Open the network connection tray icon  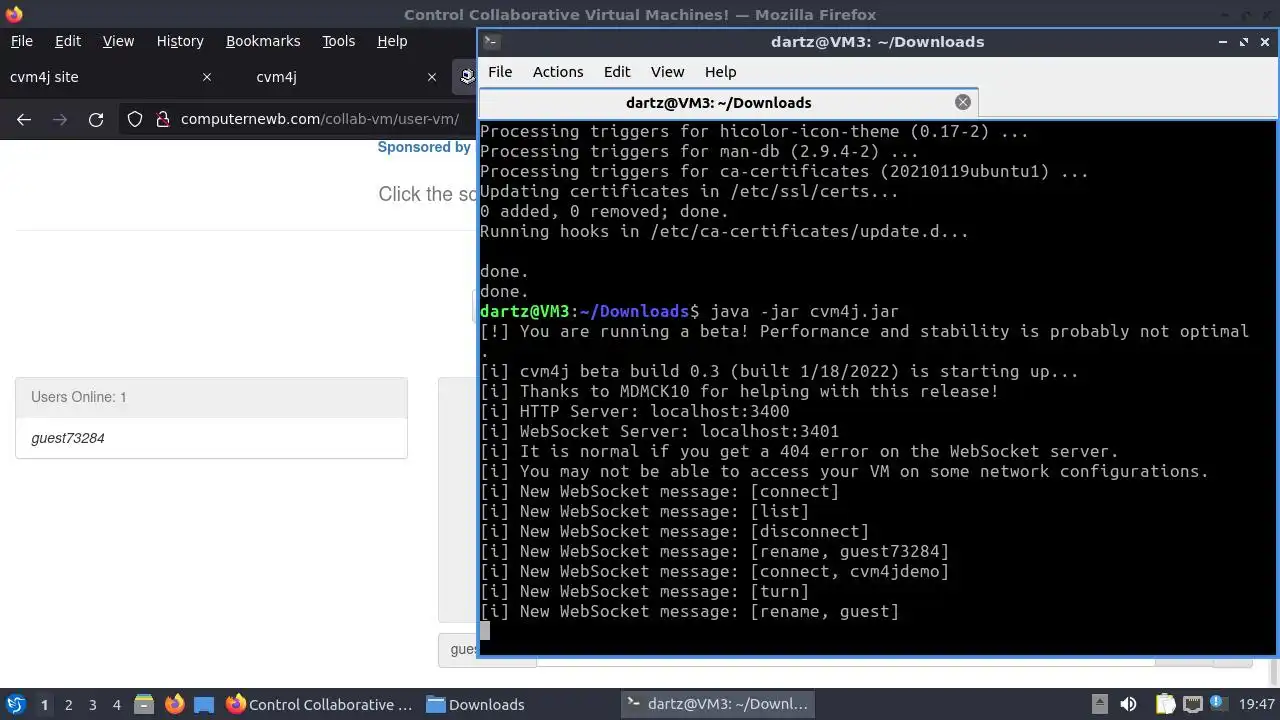tap(1192, 704)
